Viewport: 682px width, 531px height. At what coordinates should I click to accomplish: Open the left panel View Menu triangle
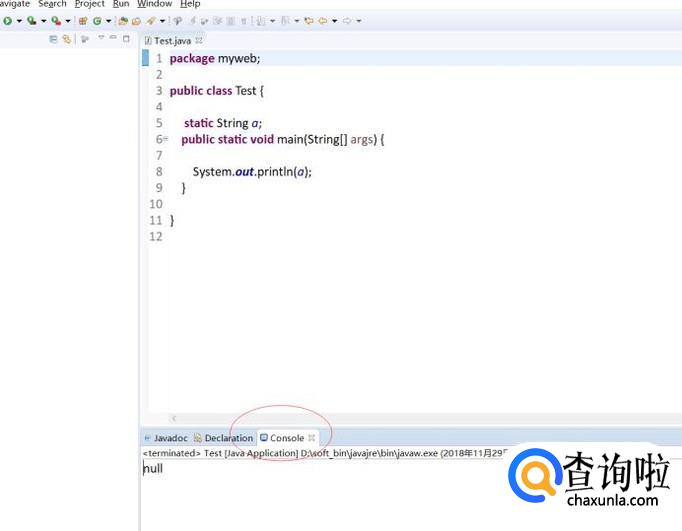coord(100,39)
